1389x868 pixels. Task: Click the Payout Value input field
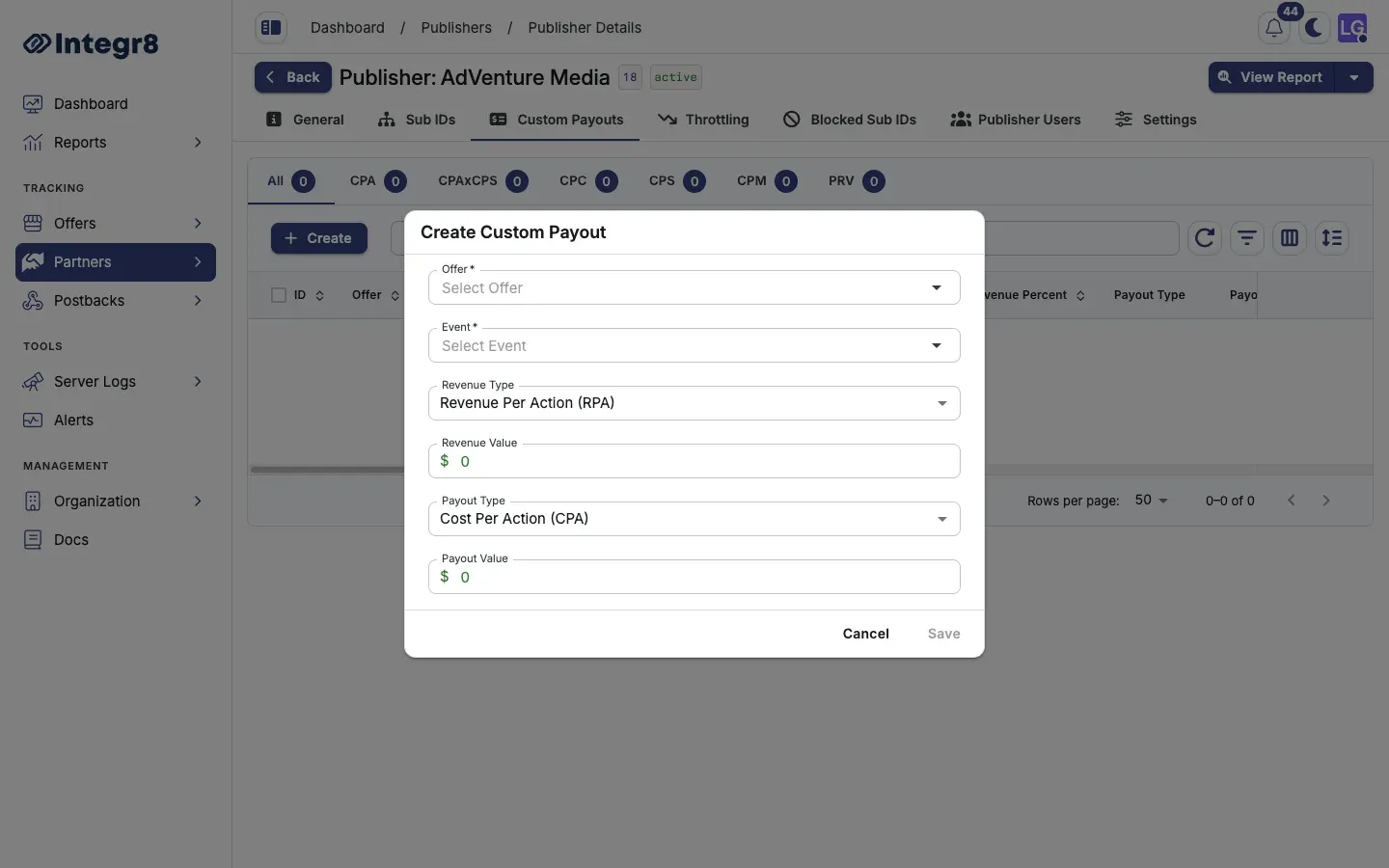(x=694, y=577)
